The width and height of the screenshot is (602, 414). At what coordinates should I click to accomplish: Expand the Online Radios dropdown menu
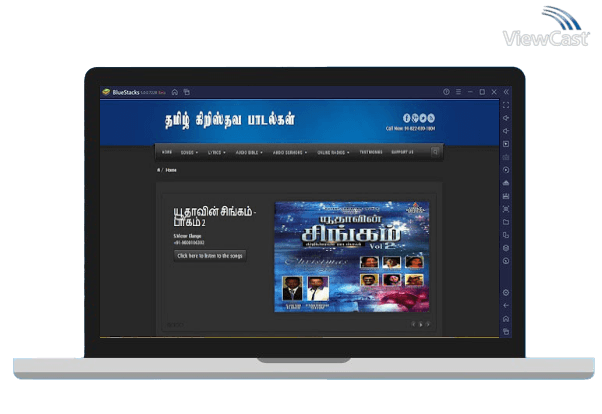pyautogui.click(x=333, y=152)
